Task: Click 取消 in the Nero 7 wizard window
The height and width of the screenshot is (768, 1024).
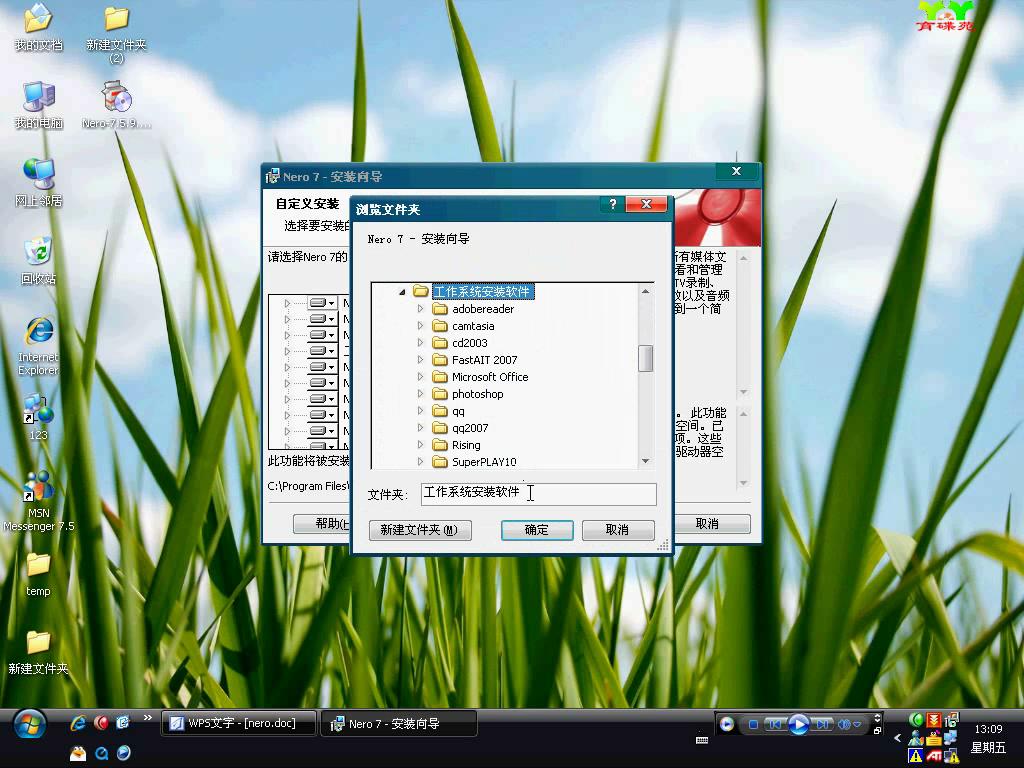Action: click(x=711, y=524)
